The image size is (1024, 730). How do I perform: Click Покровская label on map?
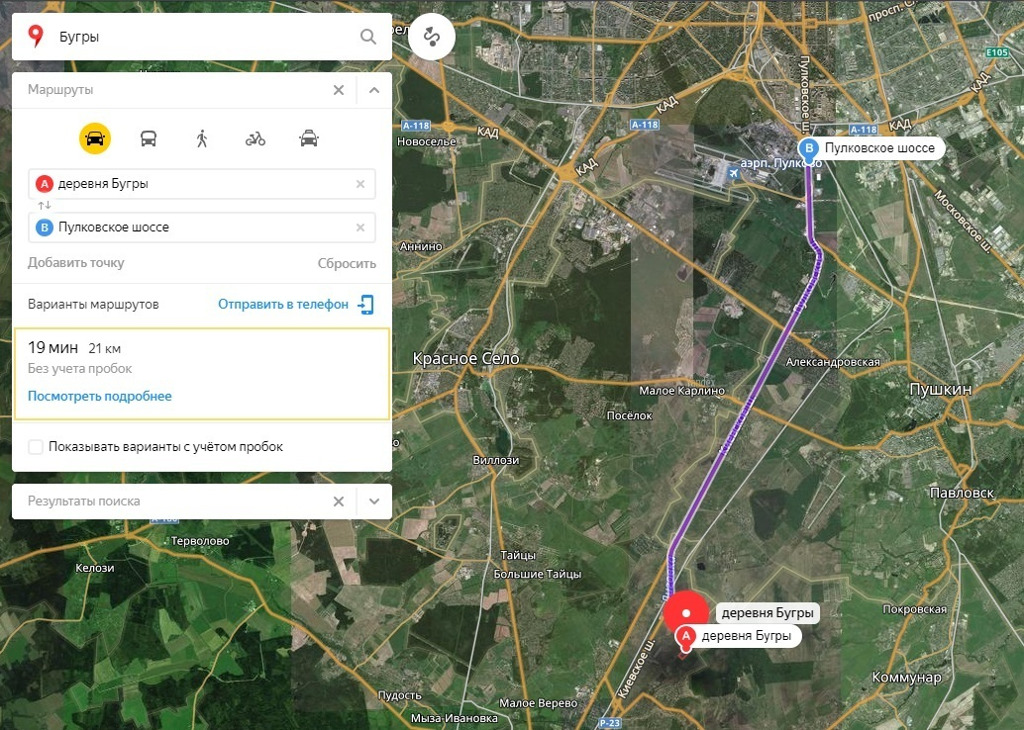[914, 609]
